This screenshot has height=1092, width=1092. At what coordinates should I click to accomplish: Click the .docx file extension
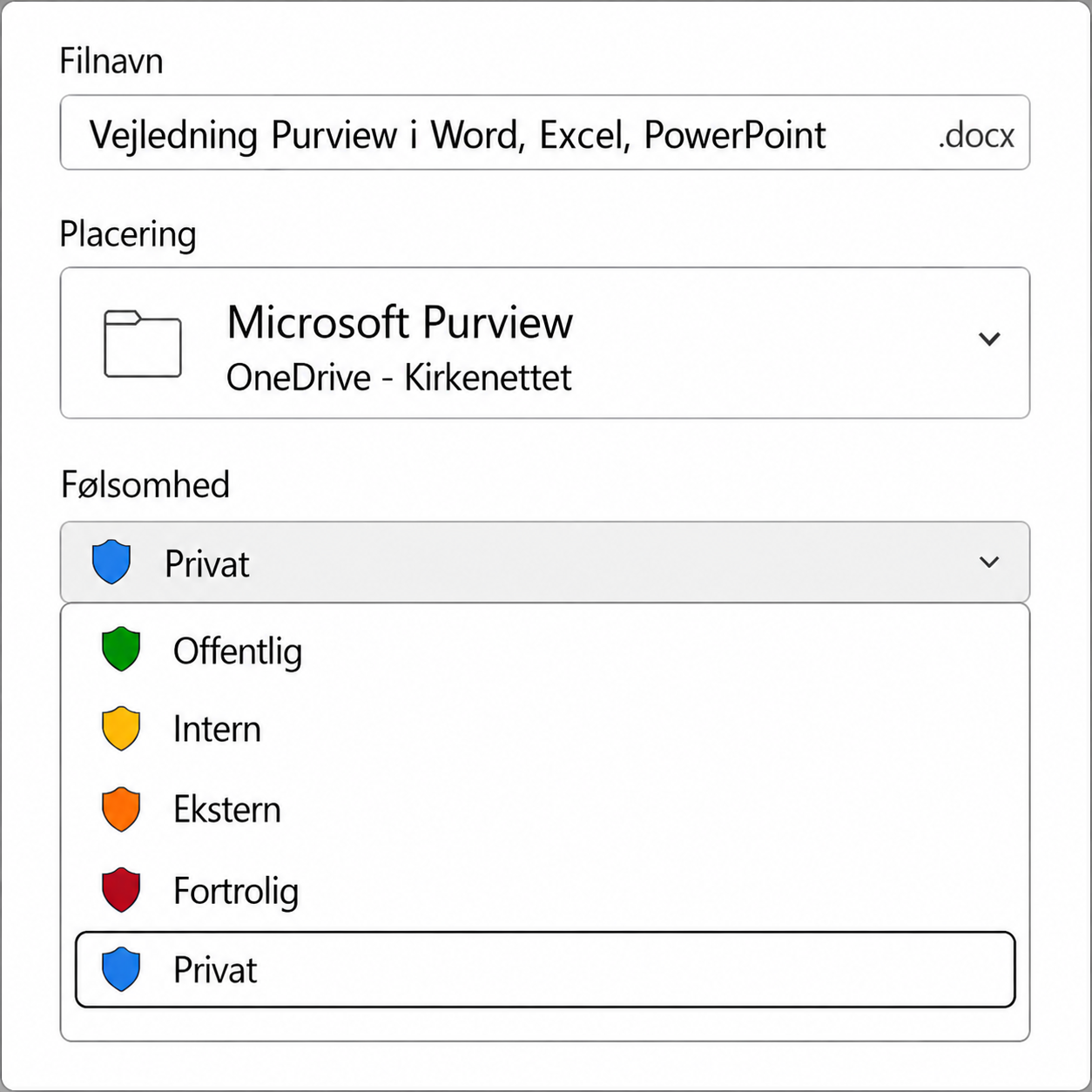[976, 135]
